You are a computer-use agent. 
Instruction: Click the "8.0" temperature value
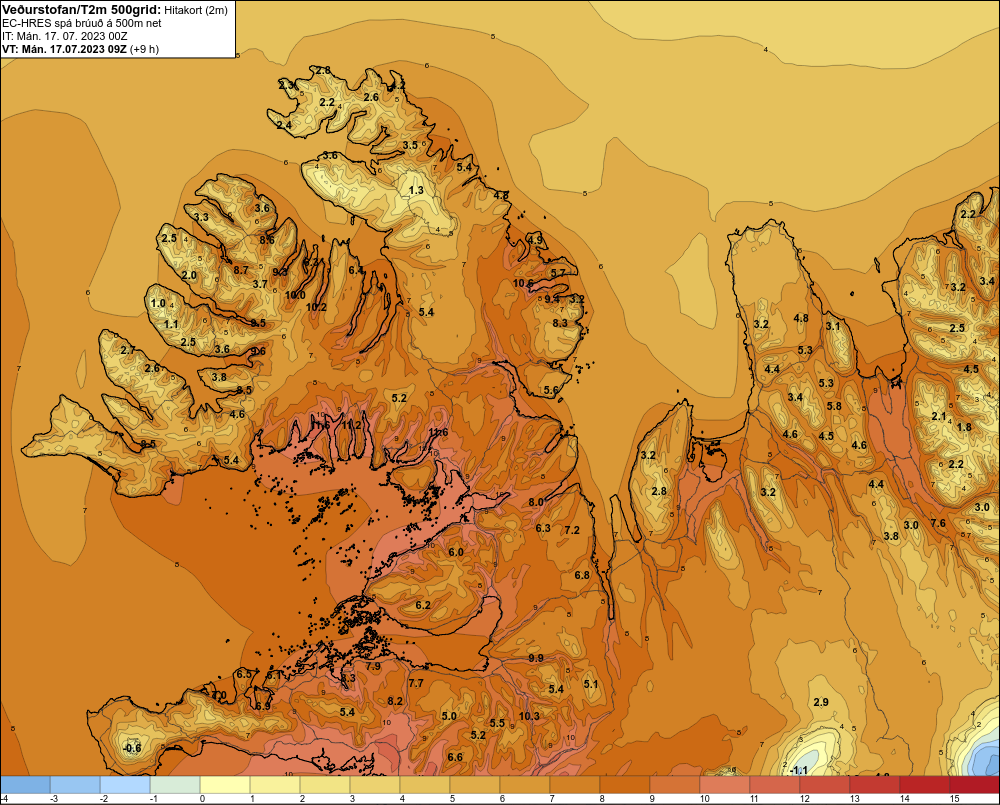coord(536,502)
